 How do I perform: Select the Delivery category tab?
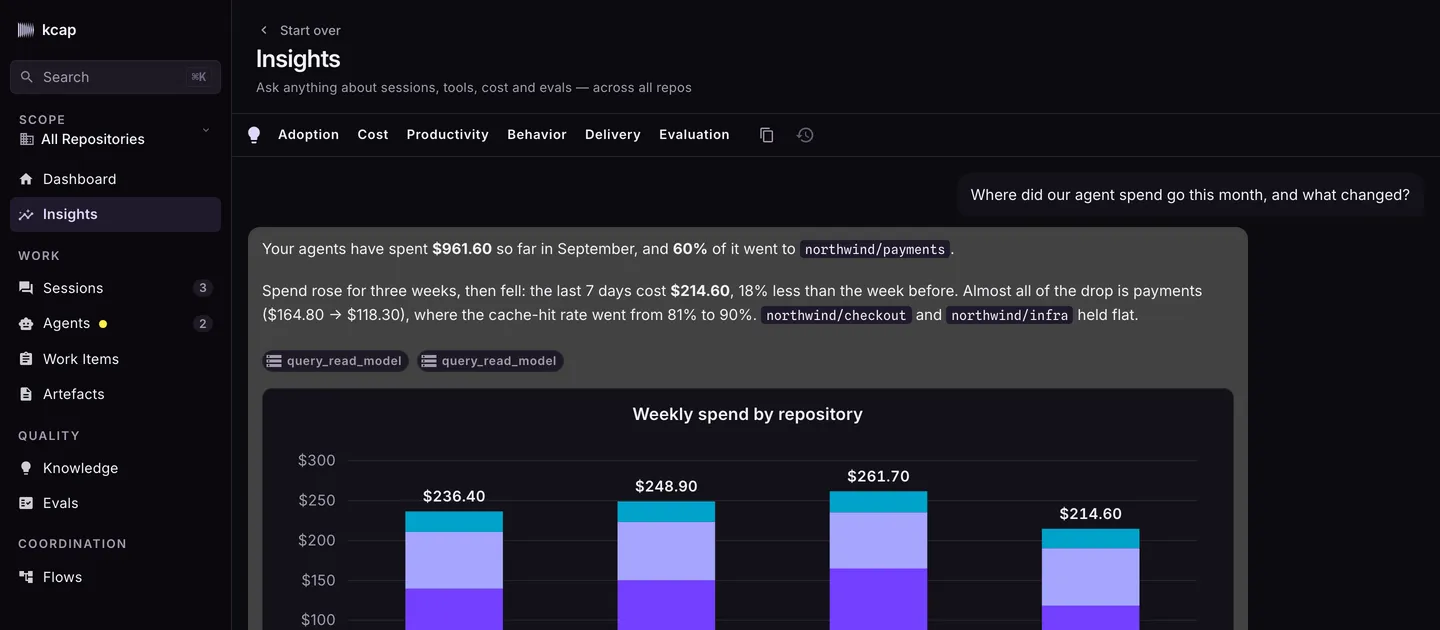point(613,135)
